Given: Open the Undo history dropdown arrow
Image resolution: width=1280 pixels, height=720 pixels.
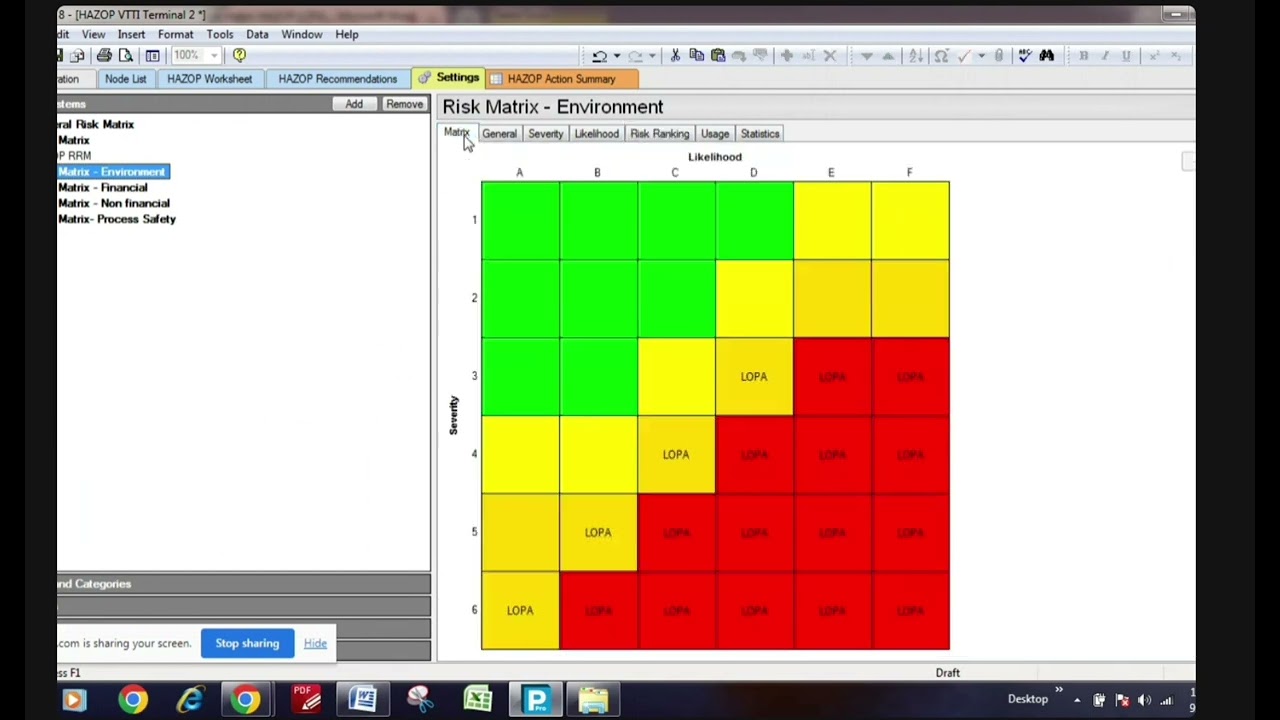Looking at the screenshot, I should click(x=616, y=56).
